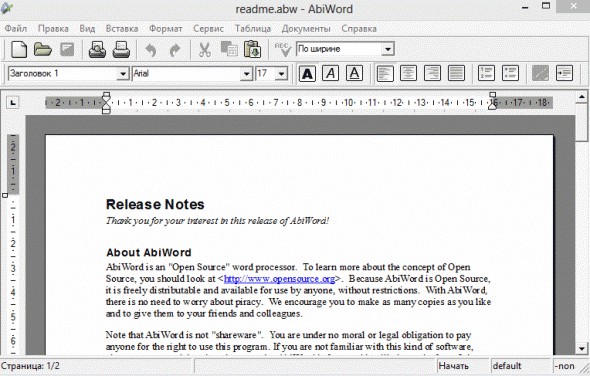Click the tab stop type selector on ruler
Viewport: 590px width, 376px height.
coord(13,102)
